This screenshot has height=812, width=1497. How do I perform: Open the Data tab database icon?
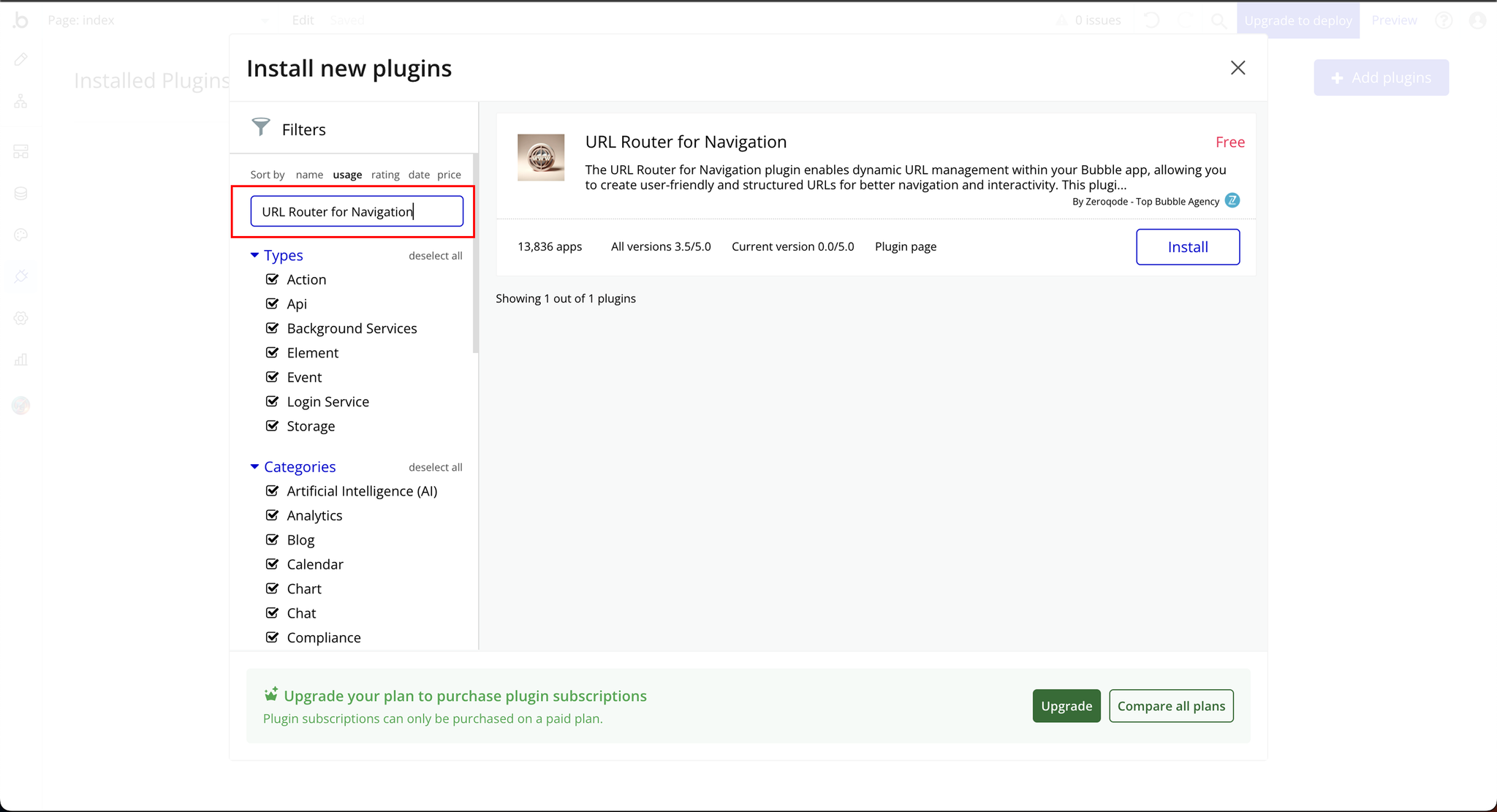(20, 194)
